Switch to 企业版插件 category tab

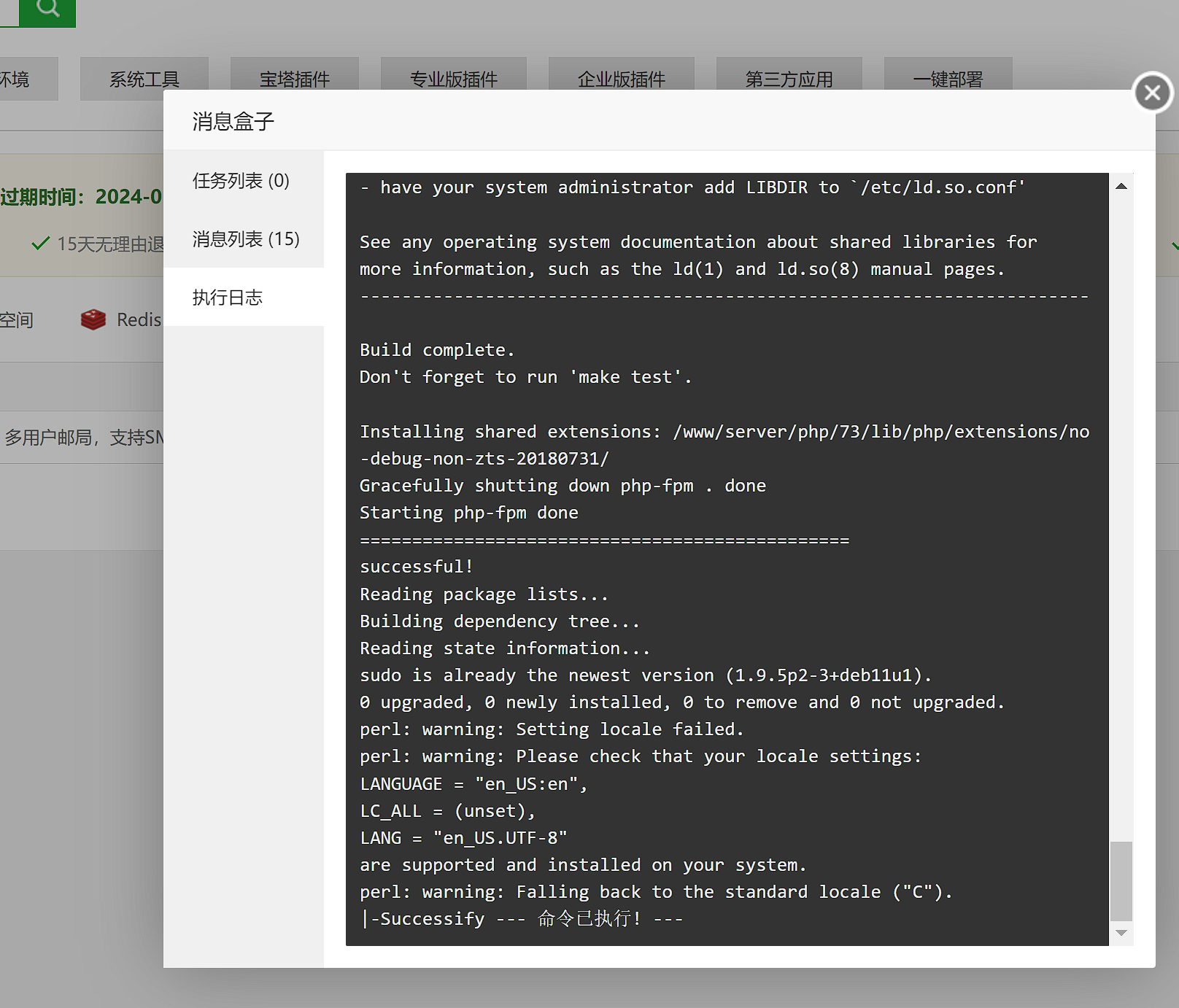click(622, 79)
